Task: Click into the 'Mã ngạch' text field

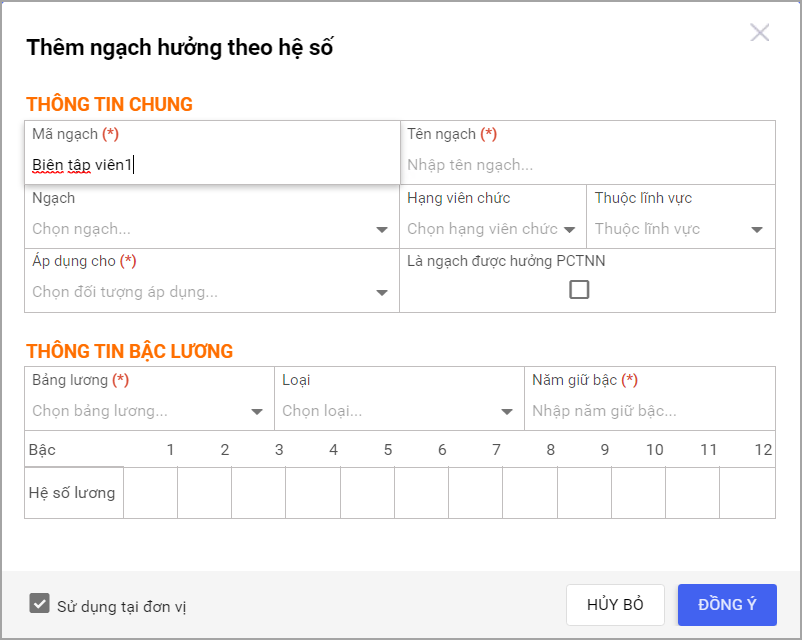Action: (x=212, y=165)
